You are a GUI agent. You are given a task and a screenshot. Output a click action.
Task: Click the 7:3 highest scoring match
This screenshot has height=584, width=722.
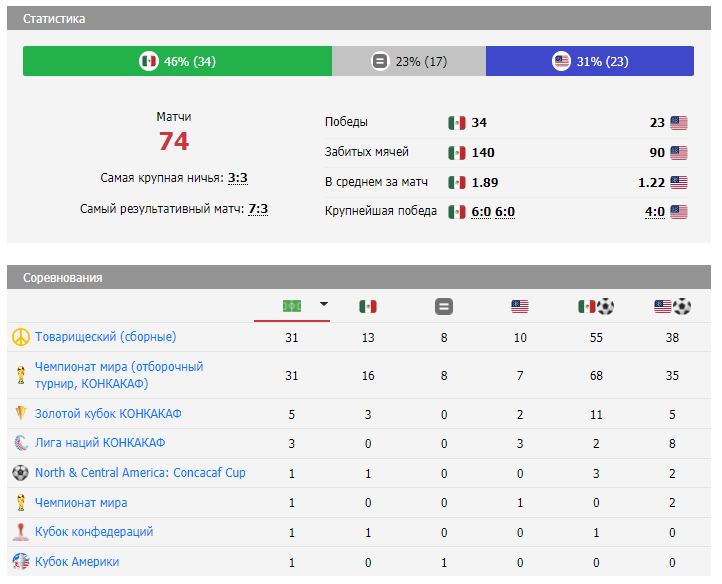pyautogui.click(x=258, y=209)
